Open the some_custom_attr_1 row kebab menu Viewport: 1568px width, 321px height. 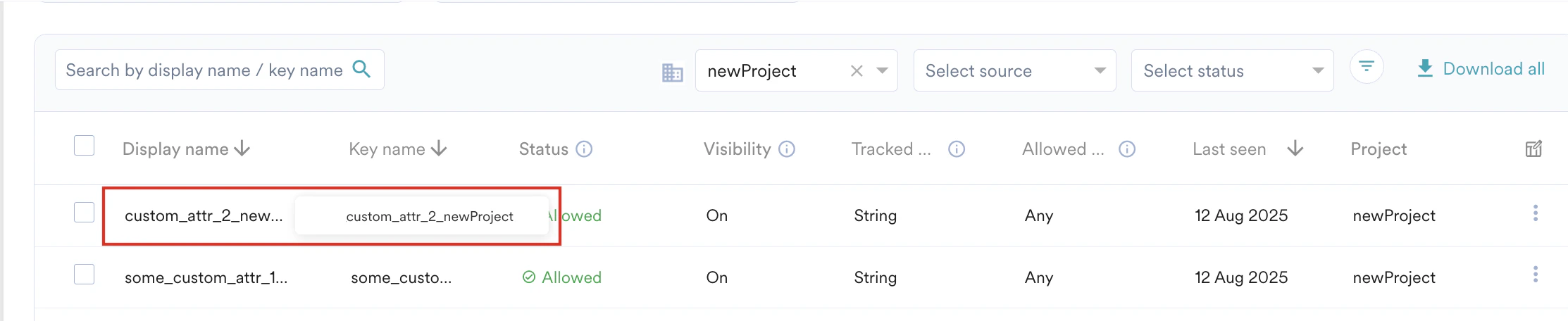point(1536,275)
